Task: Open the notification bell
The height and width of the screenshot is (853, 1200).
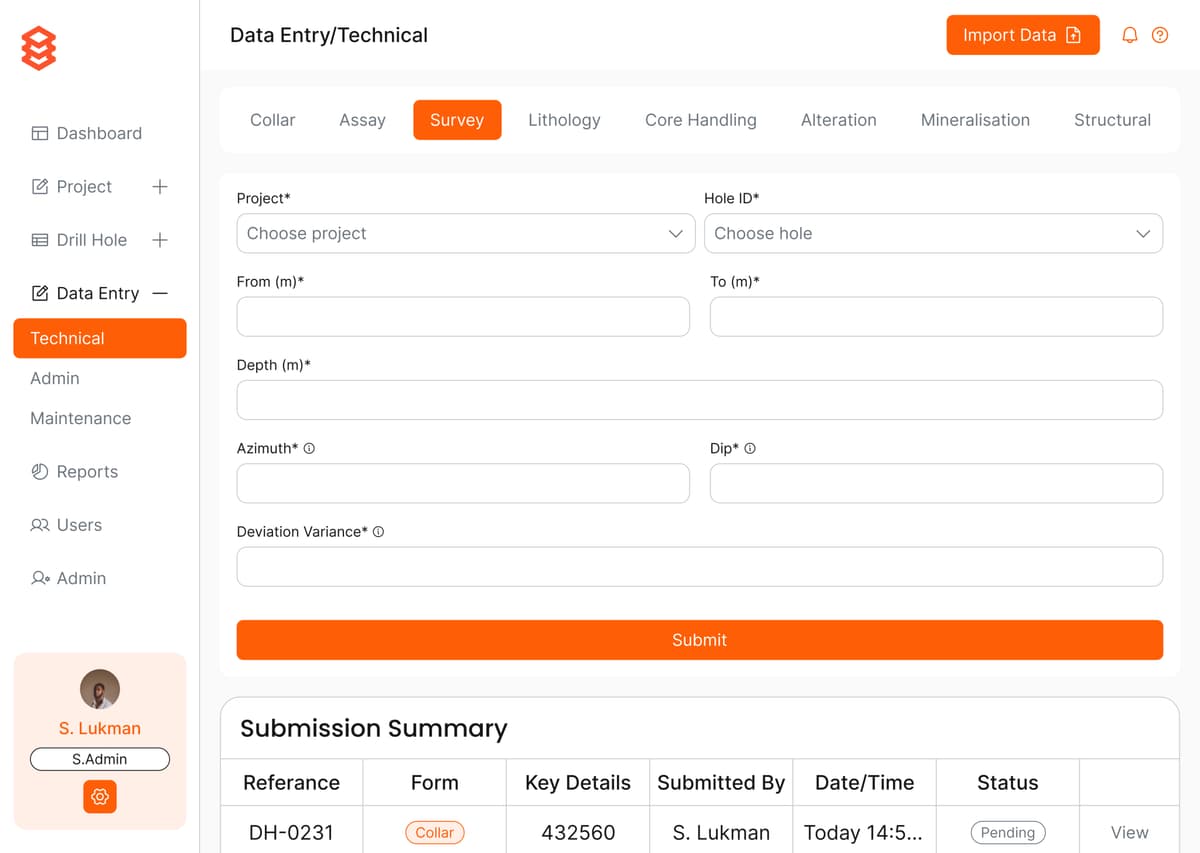Action: tap(1129, 34)
